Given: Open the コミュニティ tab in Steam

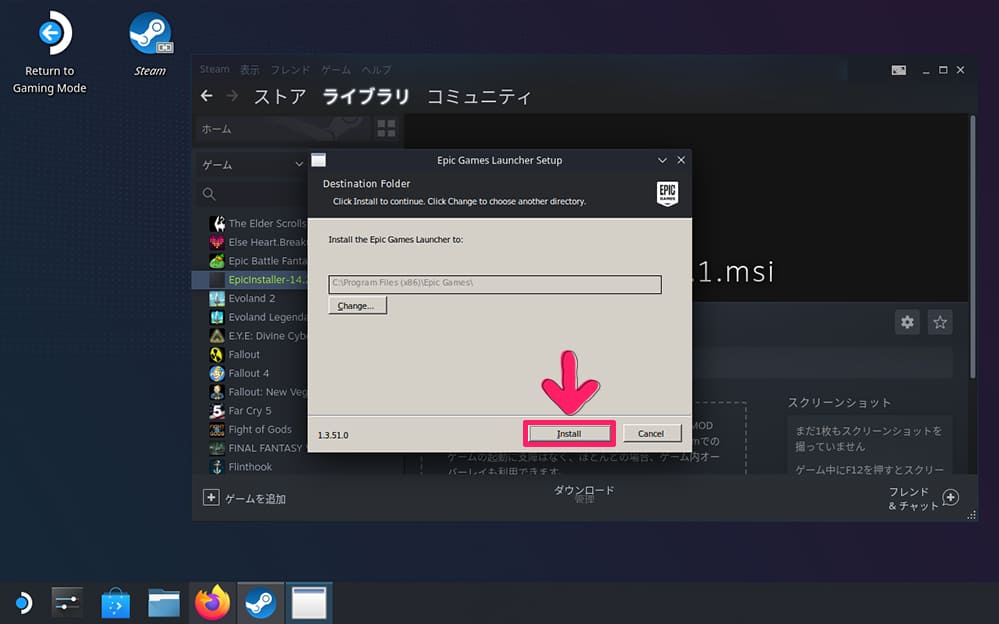Looking at the screenshot, I should click(x=478, y=96).
